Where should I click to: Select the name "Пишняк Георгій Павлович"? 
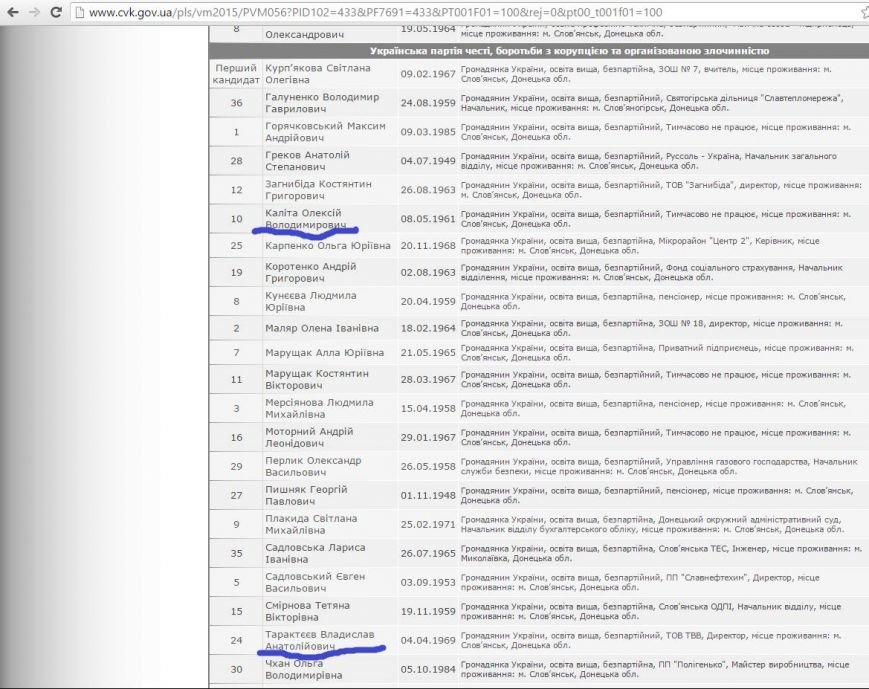pos(306,496)
